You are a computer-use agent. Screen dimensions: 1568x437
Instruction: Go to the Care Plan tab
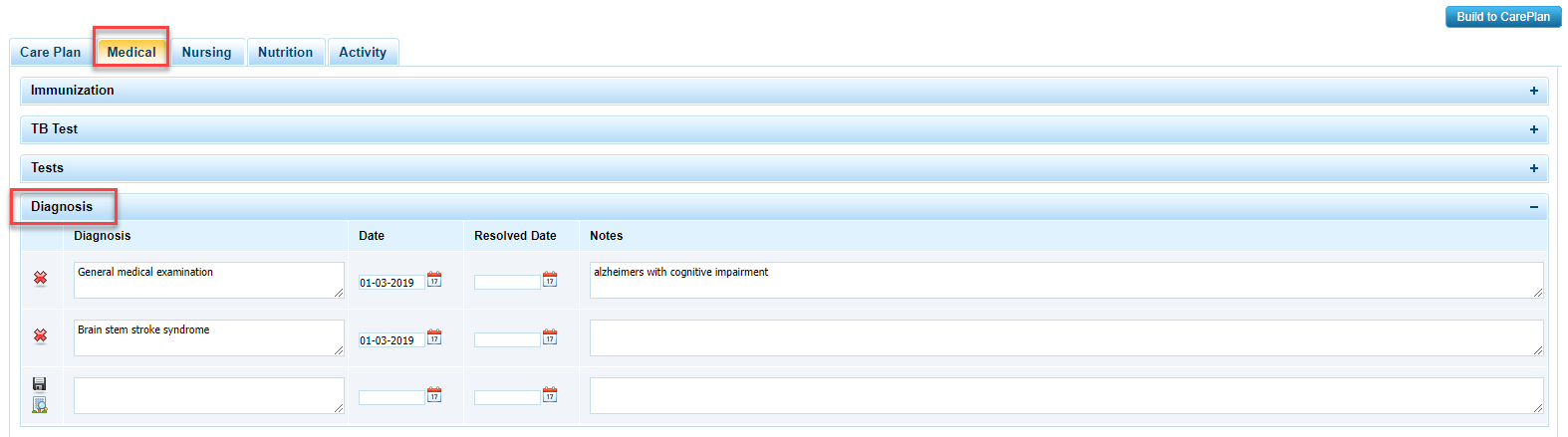pyautogui.click(x=50, y=53)
